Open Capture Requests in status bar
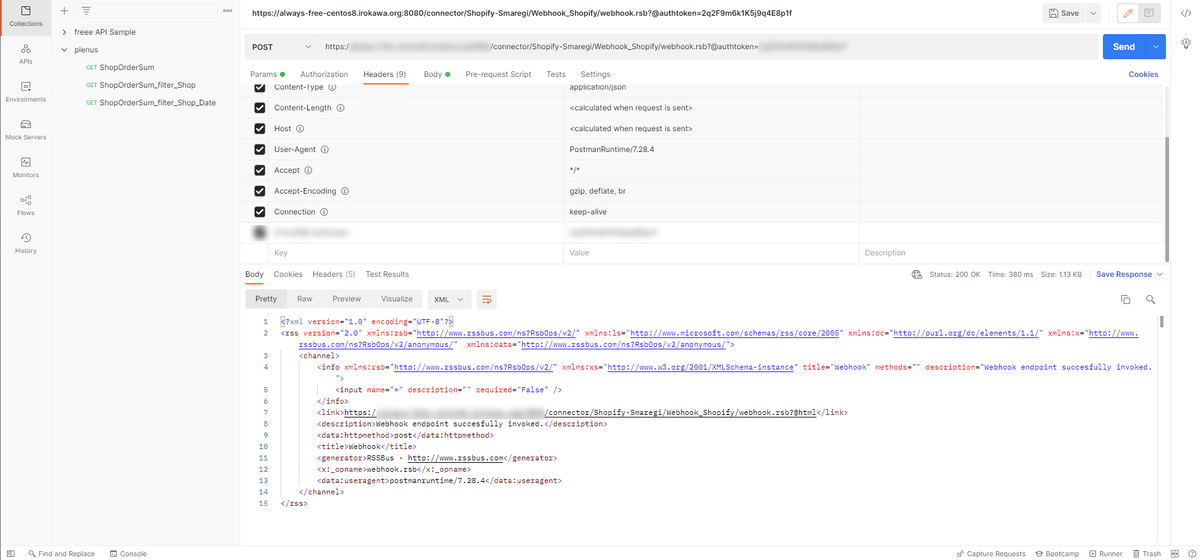 coord(990,553)
